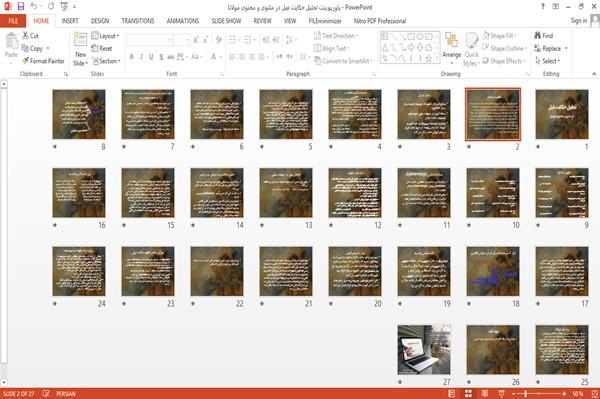Switch to ANIMATIONS tab

pyautogui.click(x=183, y=21)
